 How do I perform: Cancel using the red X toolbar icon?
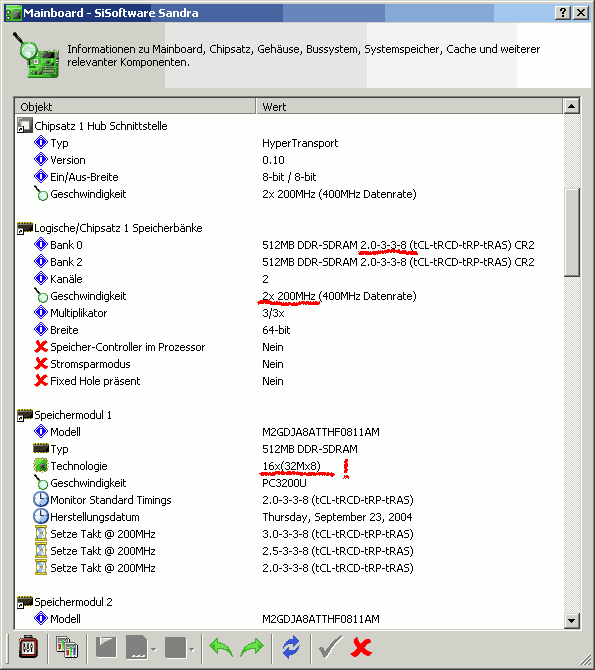pos(361,648)
